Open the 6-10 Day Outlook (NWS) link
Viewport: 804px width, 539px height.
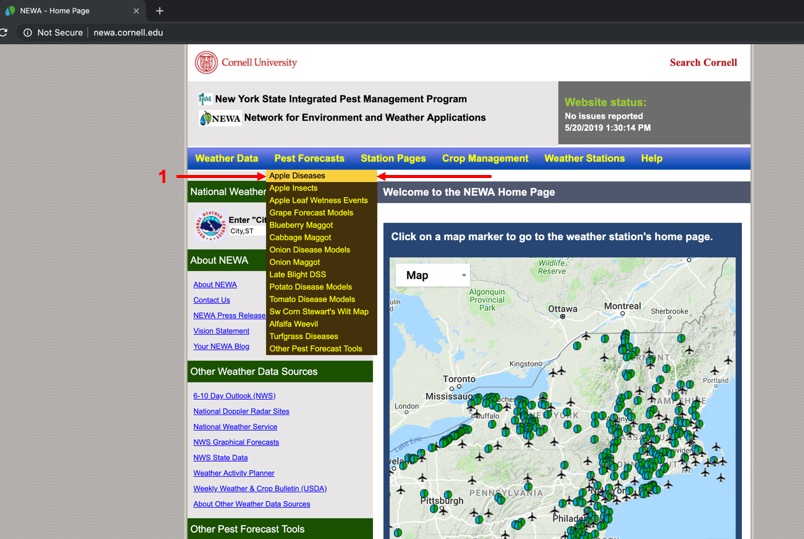234,396
